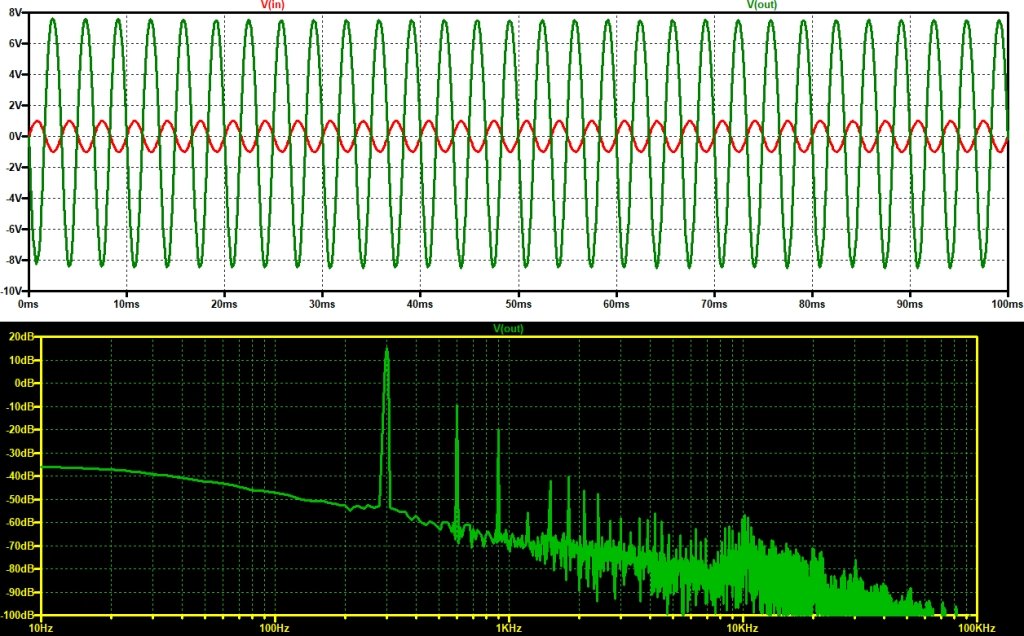Click the 80ms tick label on the time axis

(812, 301)
